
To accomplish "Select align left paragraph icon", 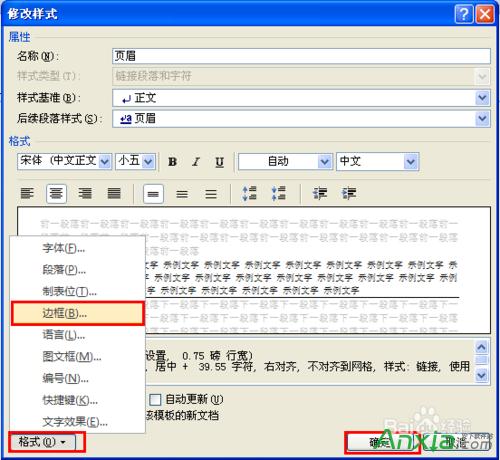I will click(x=27, y=193).
